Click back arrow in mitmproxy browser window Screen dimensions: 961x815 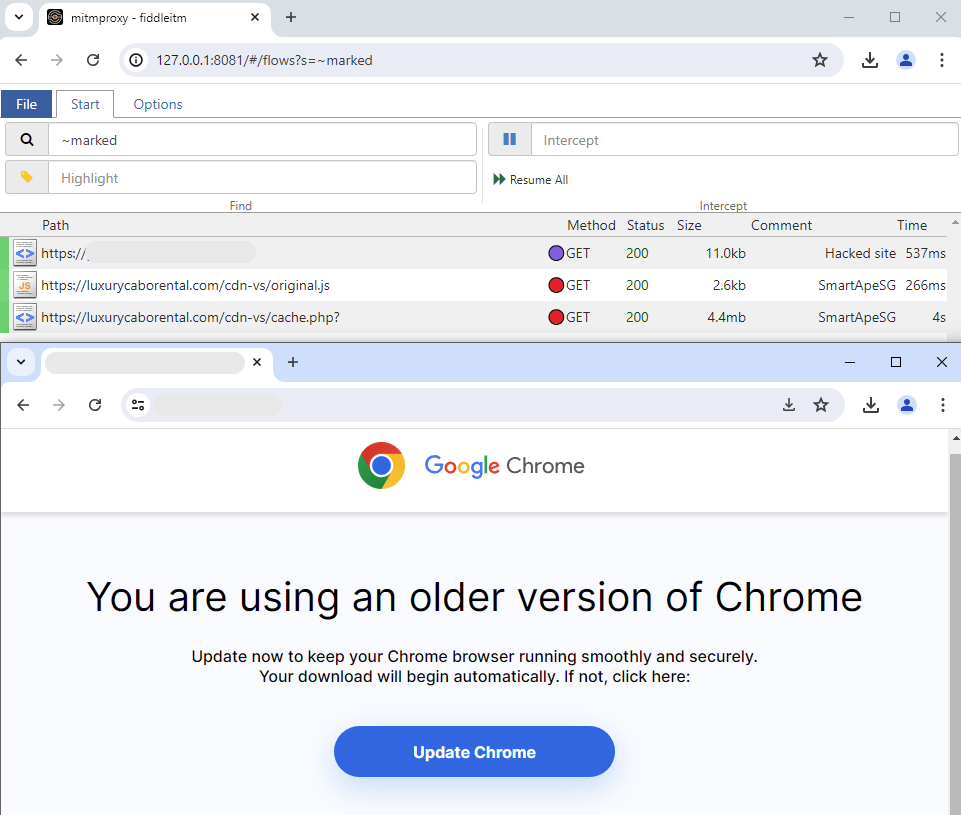[21, 60]
